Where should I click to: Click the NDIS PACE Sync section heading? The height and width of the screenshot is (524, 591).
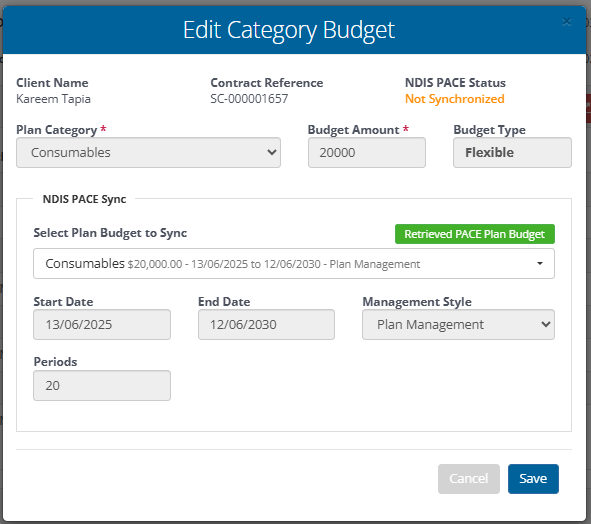pos(84,199)
